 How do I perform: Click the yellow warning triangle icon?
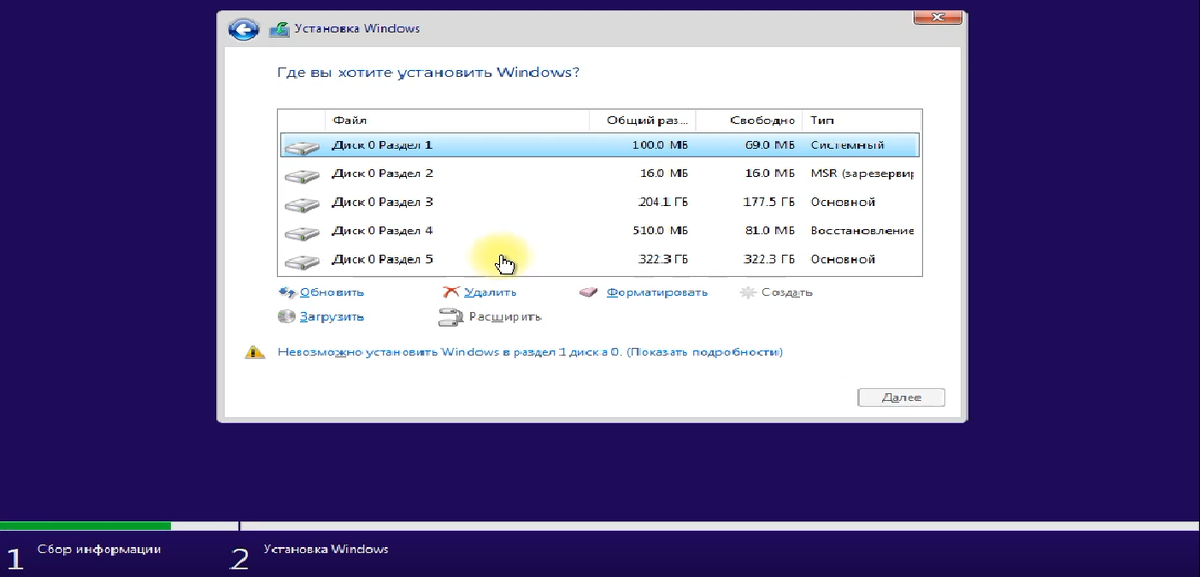[x=255, y=353]
